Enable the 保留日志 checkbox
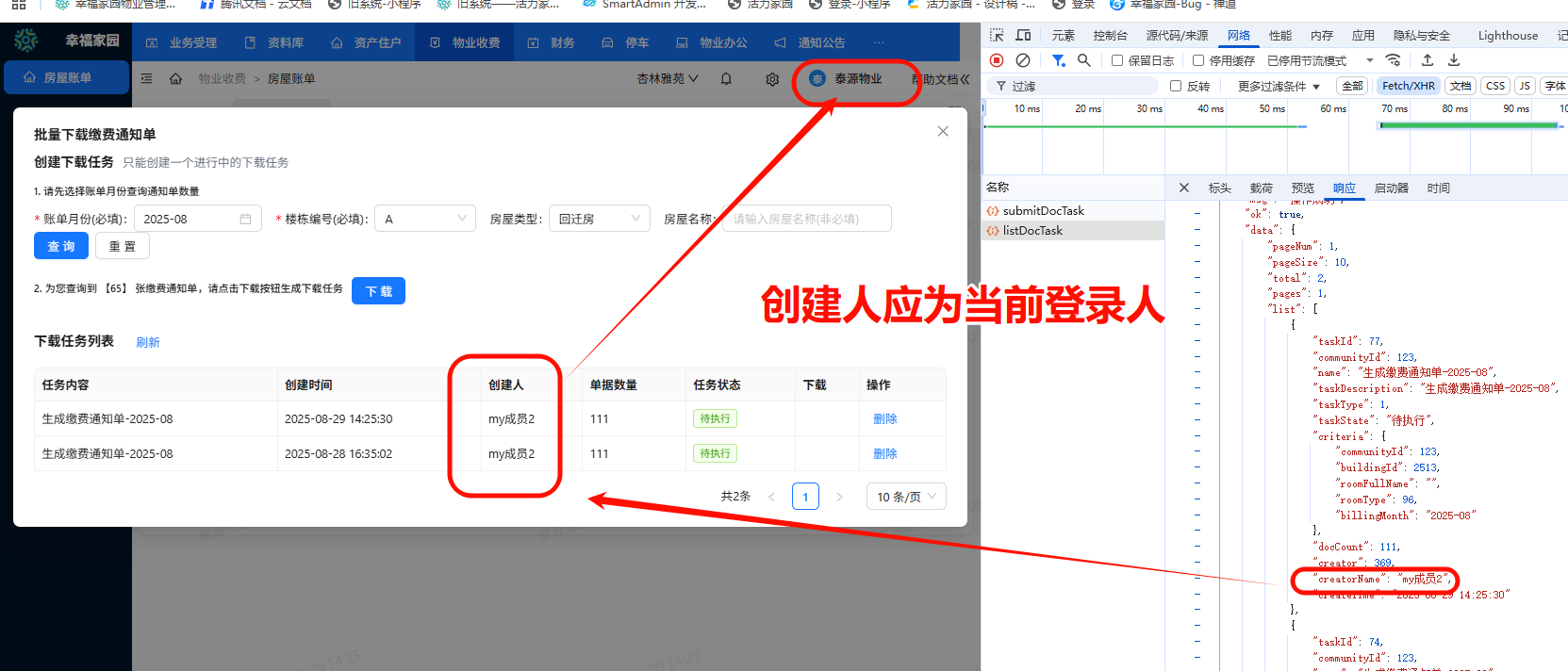1568x671 pixels. [1117, 60]
